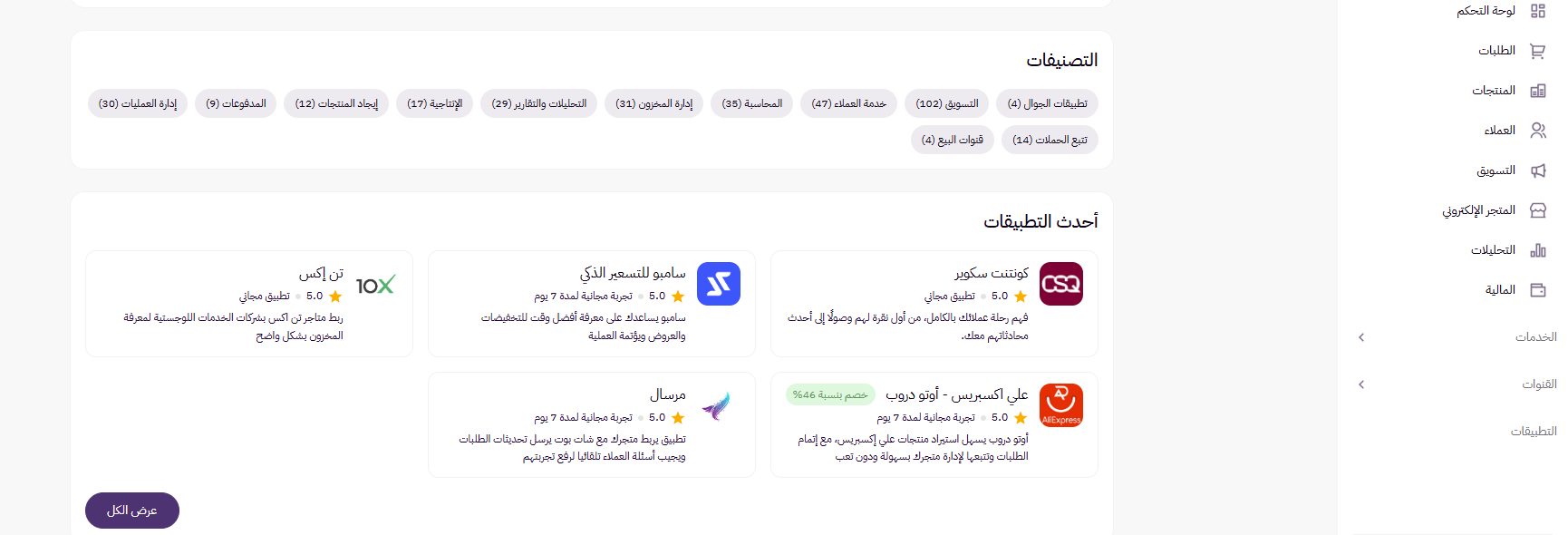This screenshot has height=535, width=1568.
Task: Go to الطلبات in sidebar
Action: (x=1497, y=51)
